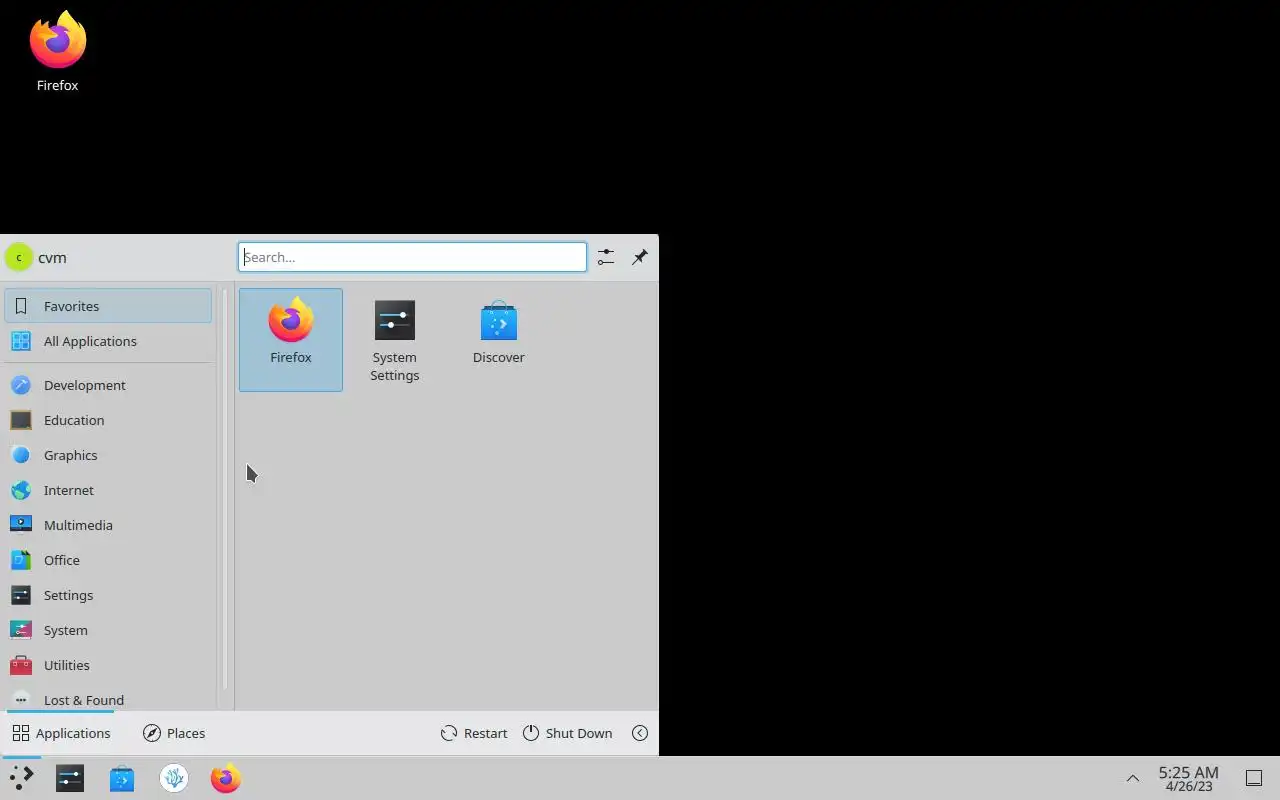
Task: Click the Restart button
Action: coord(474,733)
